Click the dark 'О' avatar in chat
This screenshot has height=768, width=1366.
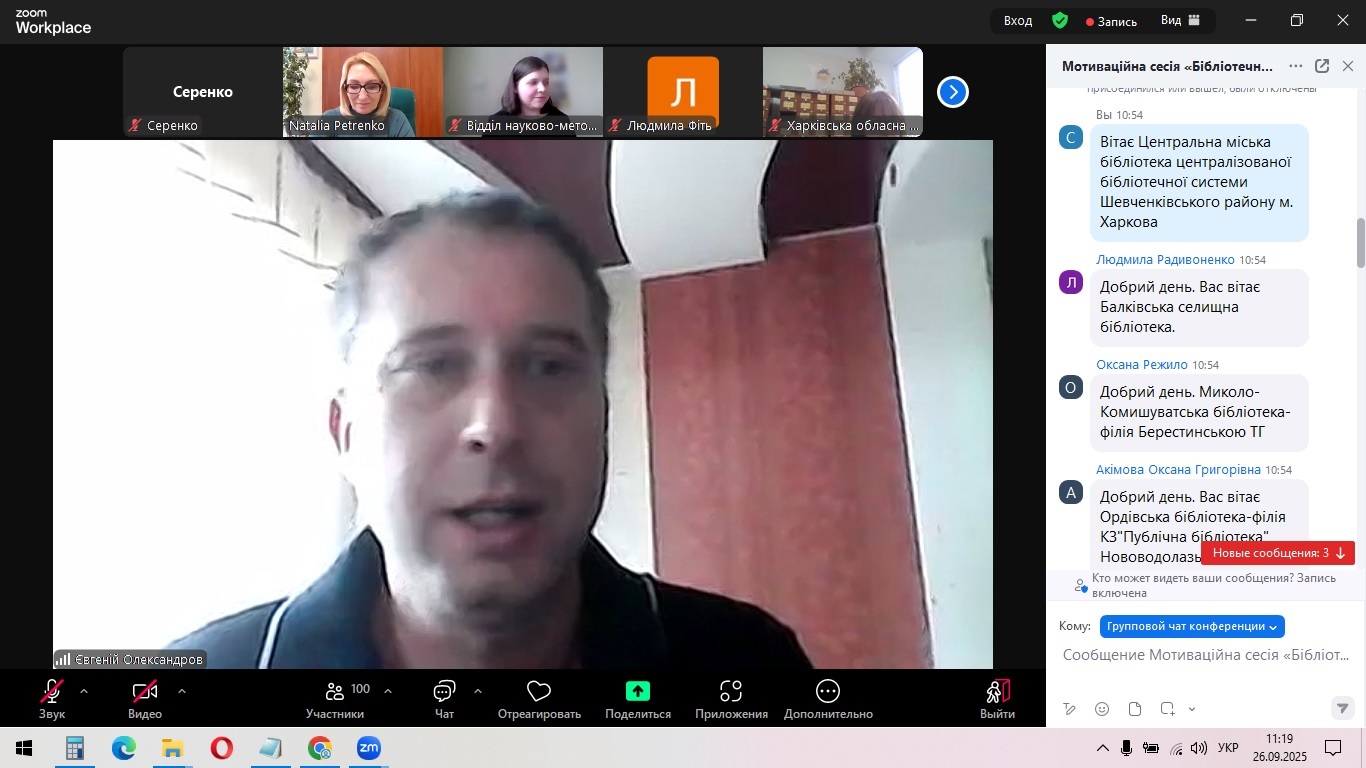tap(1071, 387)
